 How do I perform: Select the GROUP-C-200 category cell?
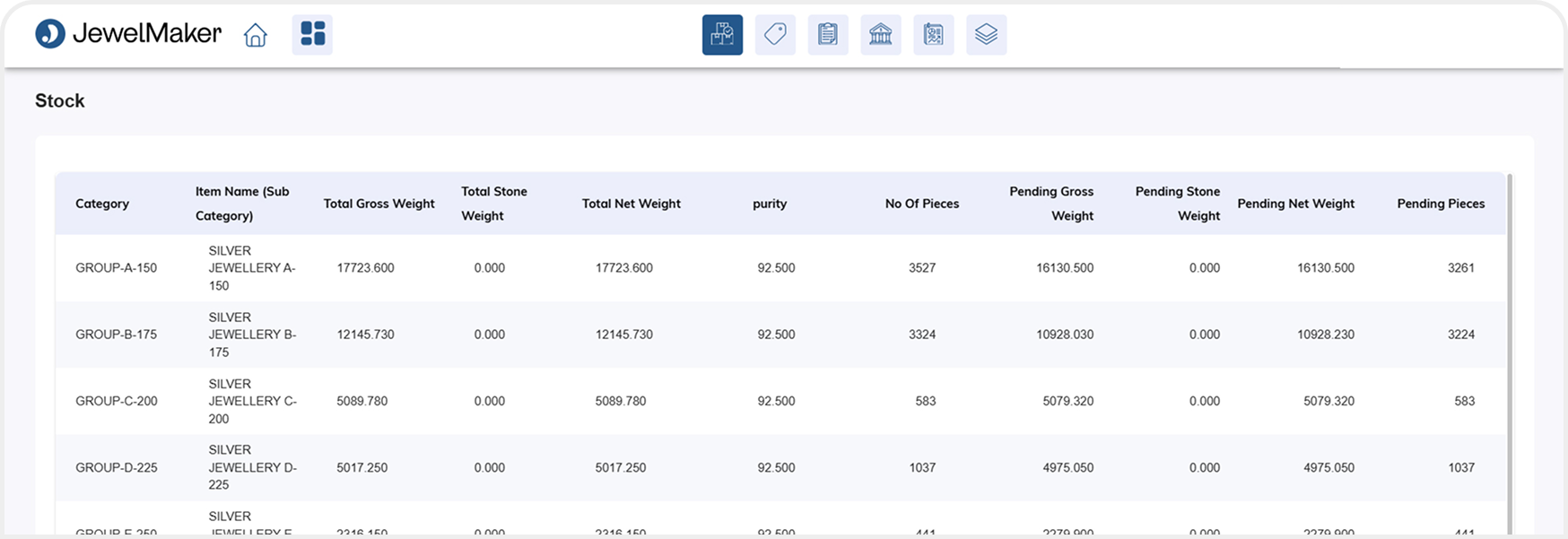(x=117, y=401)
